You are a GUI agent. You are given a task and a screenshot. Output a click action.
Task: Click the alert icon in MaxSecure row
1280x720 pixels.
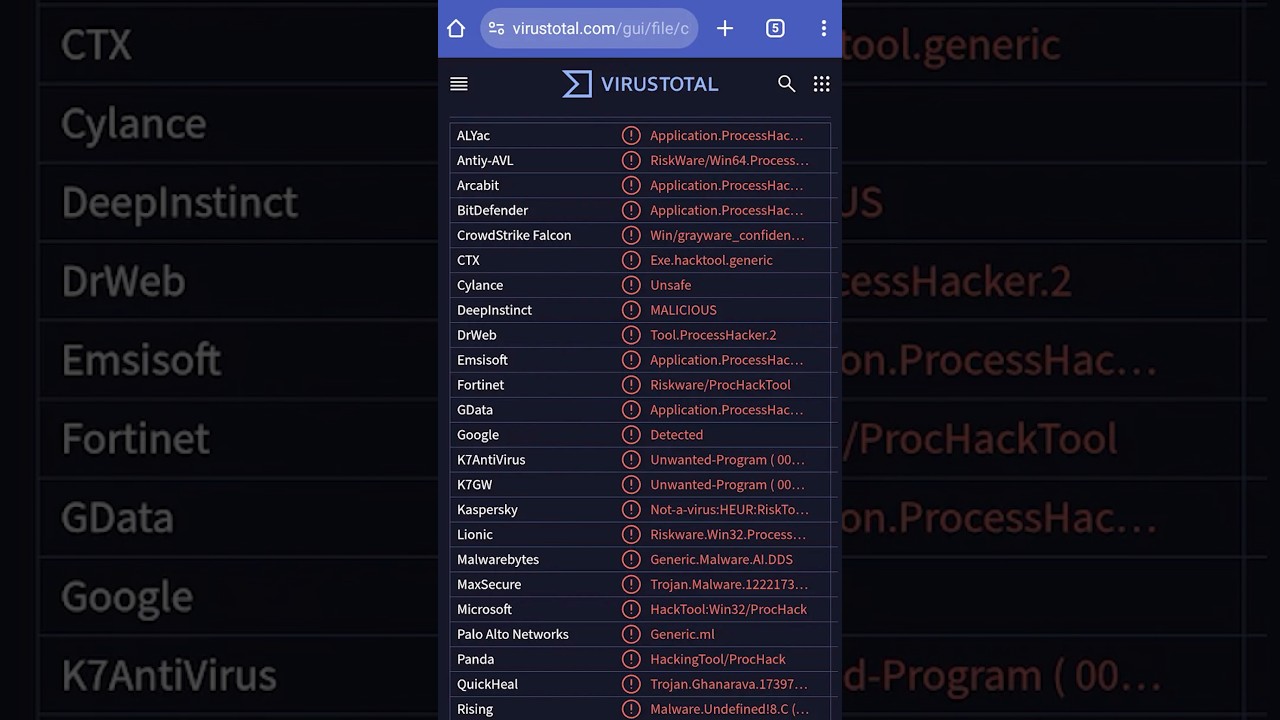(631, 585)
